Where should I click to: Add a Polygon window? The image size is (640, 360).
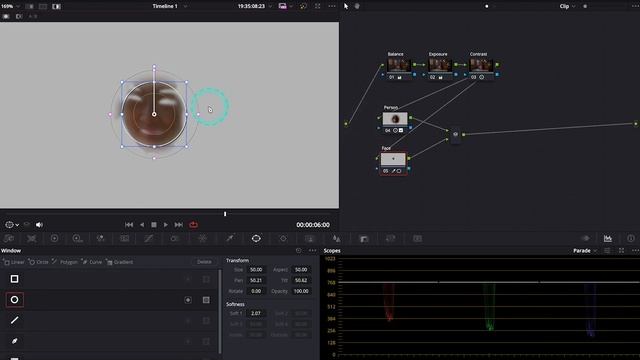65,262
